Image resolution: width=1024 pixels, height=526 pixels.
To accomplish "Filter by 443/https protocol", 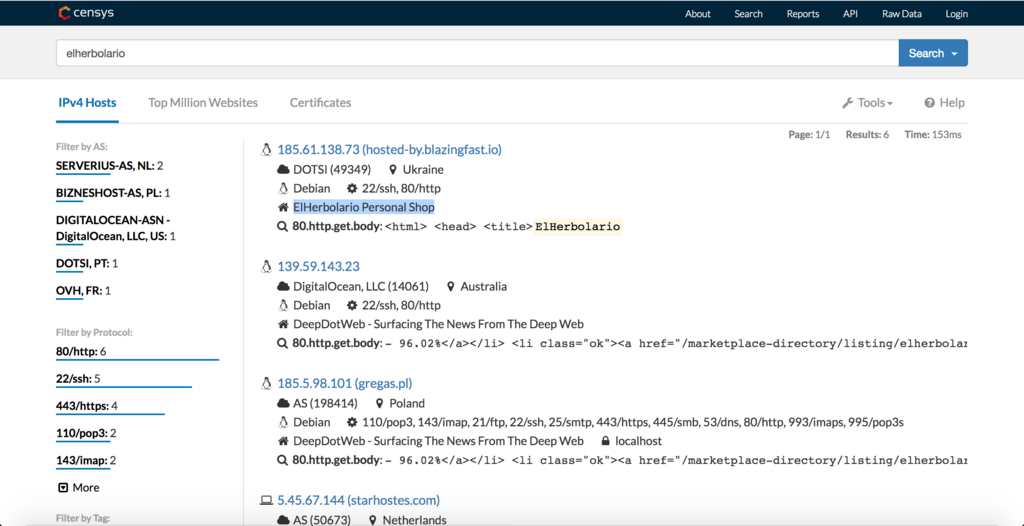I will point(87,406).
